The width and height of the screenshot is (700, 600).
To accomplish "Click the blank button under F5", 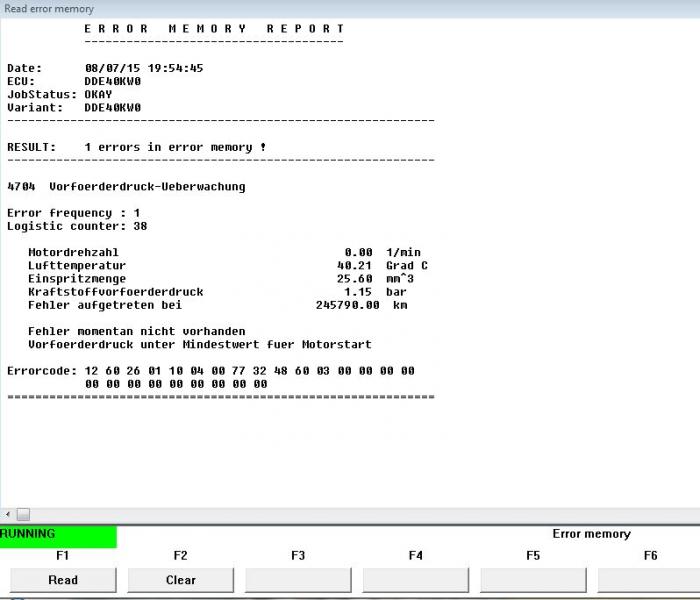I will pyautogui.click(x=533, y=580).
